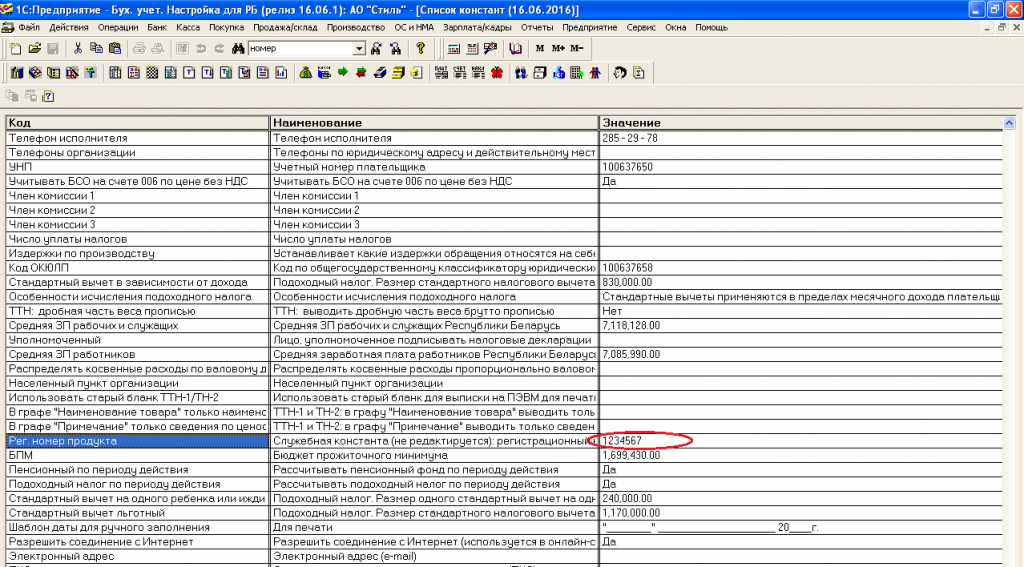Click the red bug toolbar icon
This screenshot has width=1024, height=567.
(495, 72)
